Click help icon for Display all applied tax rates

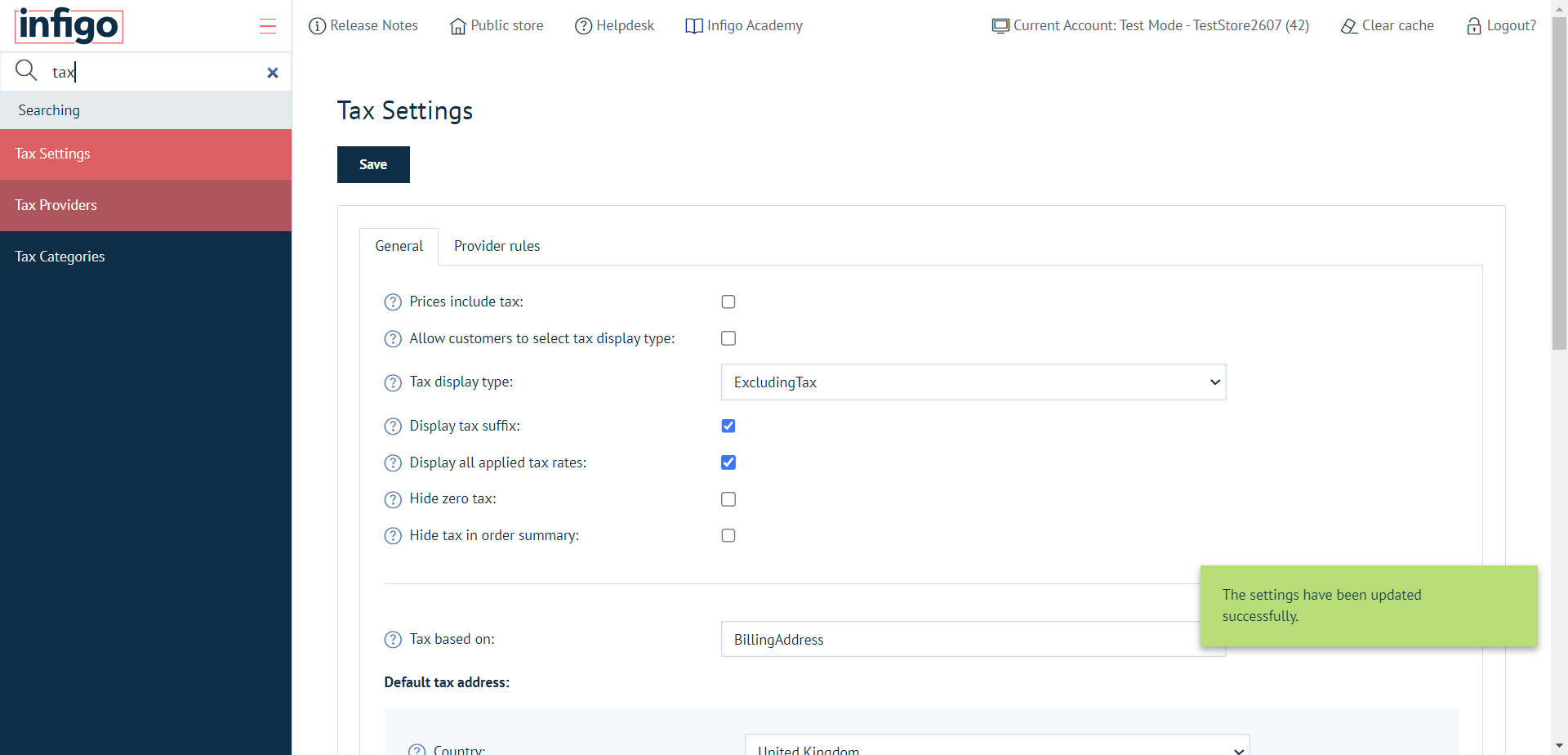[x=393, y=463]
